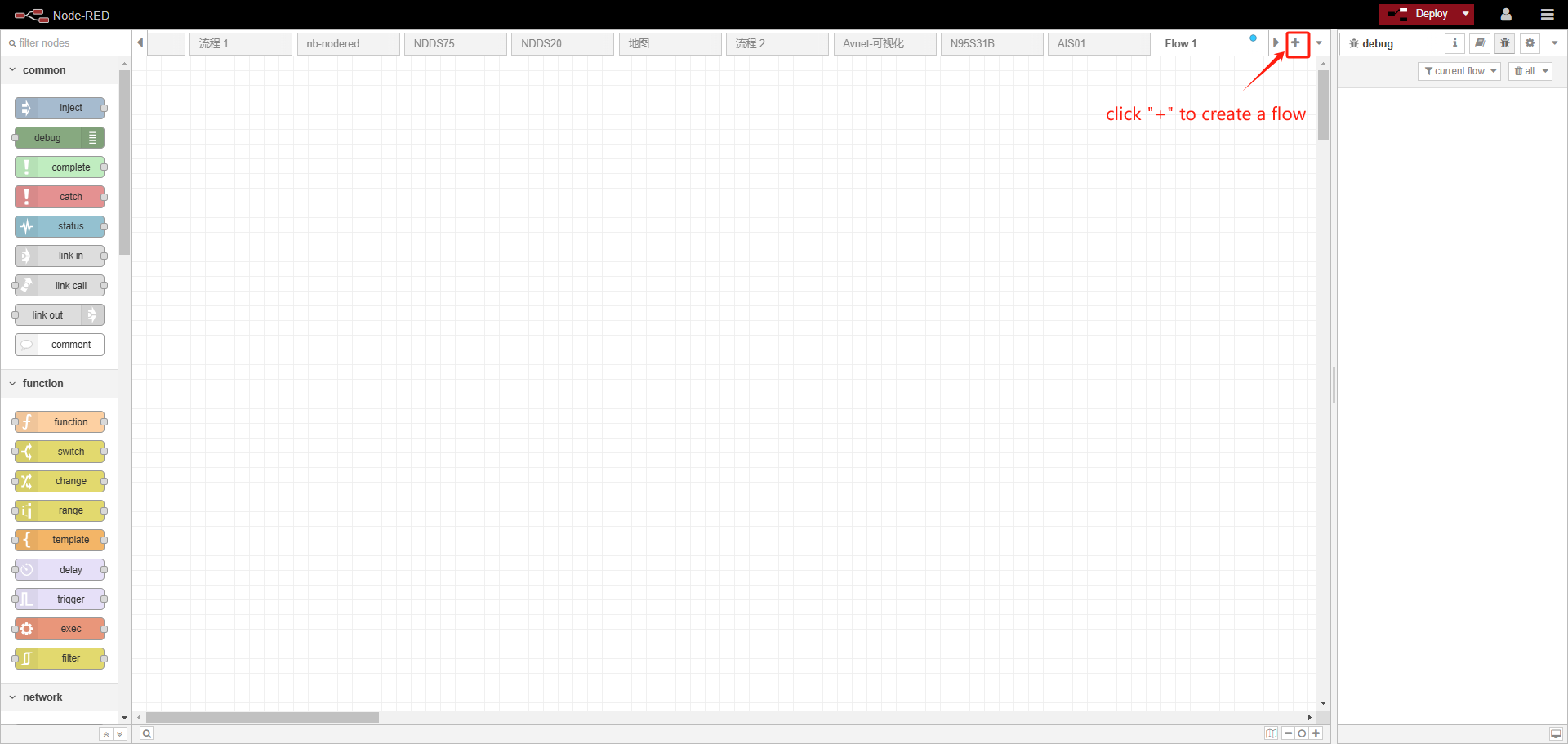Image resolution: width=1568 pixels, height=744 pixels.
Task: Select the trigger node in the palette
Action: pyautogui.click(x=60, y=599)
